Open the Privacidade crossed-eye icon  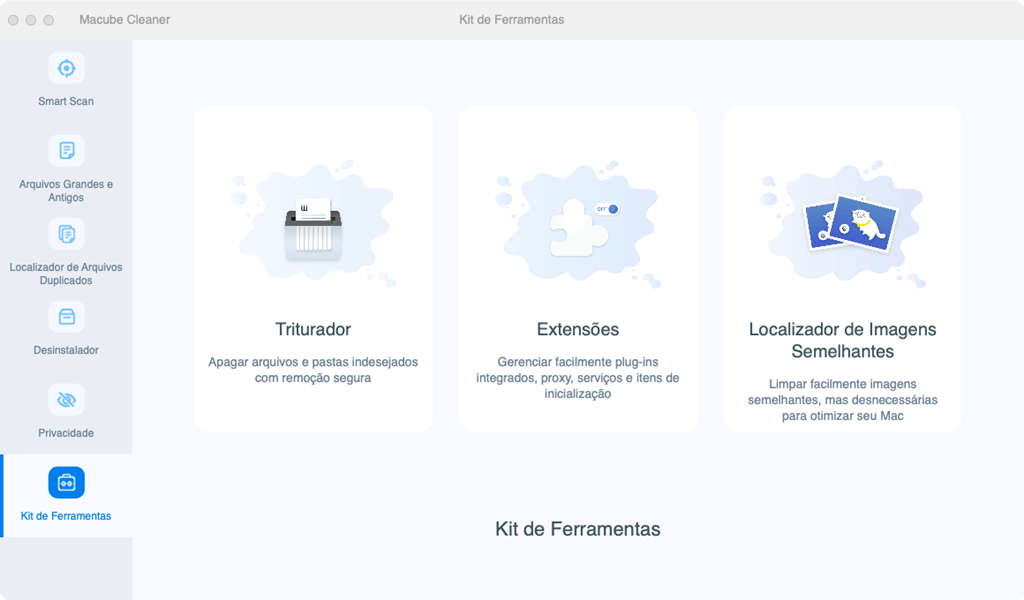[66, 400]
